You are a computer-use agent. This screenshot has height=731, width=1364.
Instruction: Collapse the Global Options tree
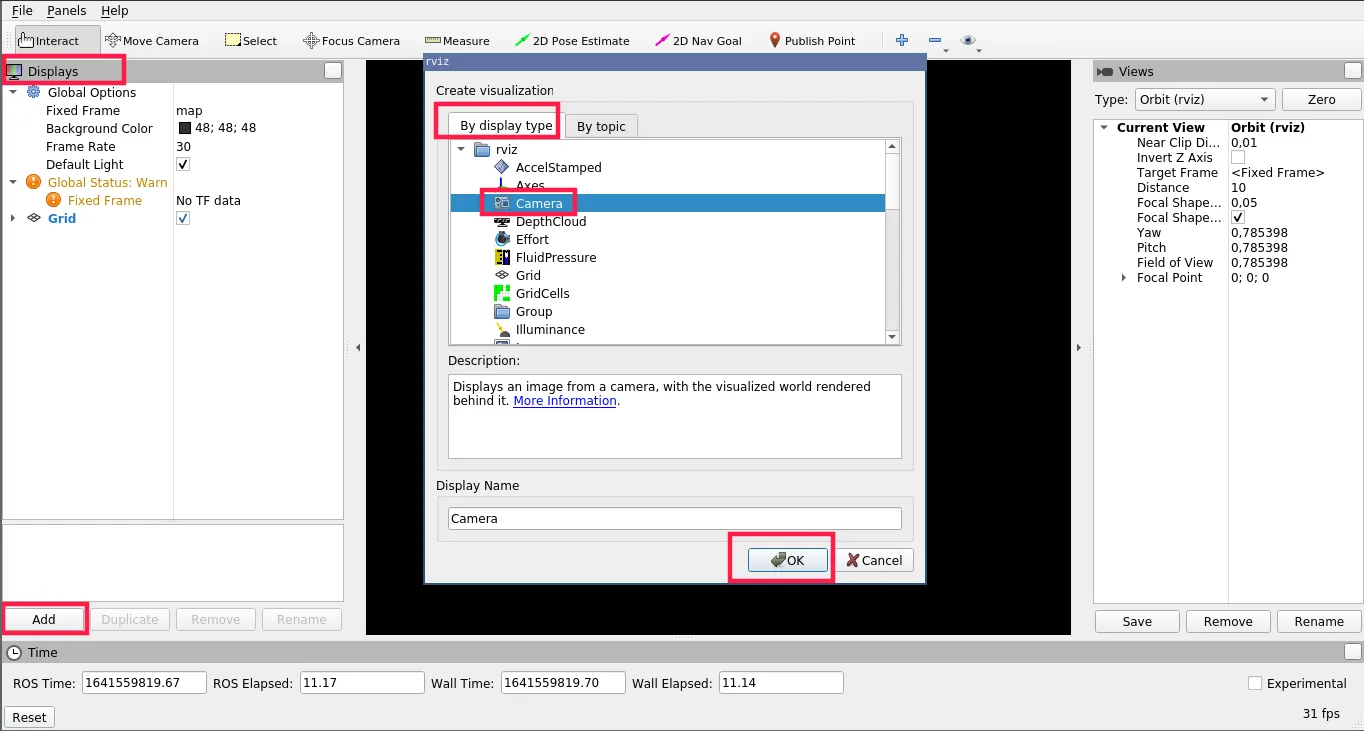pos(13,93)
